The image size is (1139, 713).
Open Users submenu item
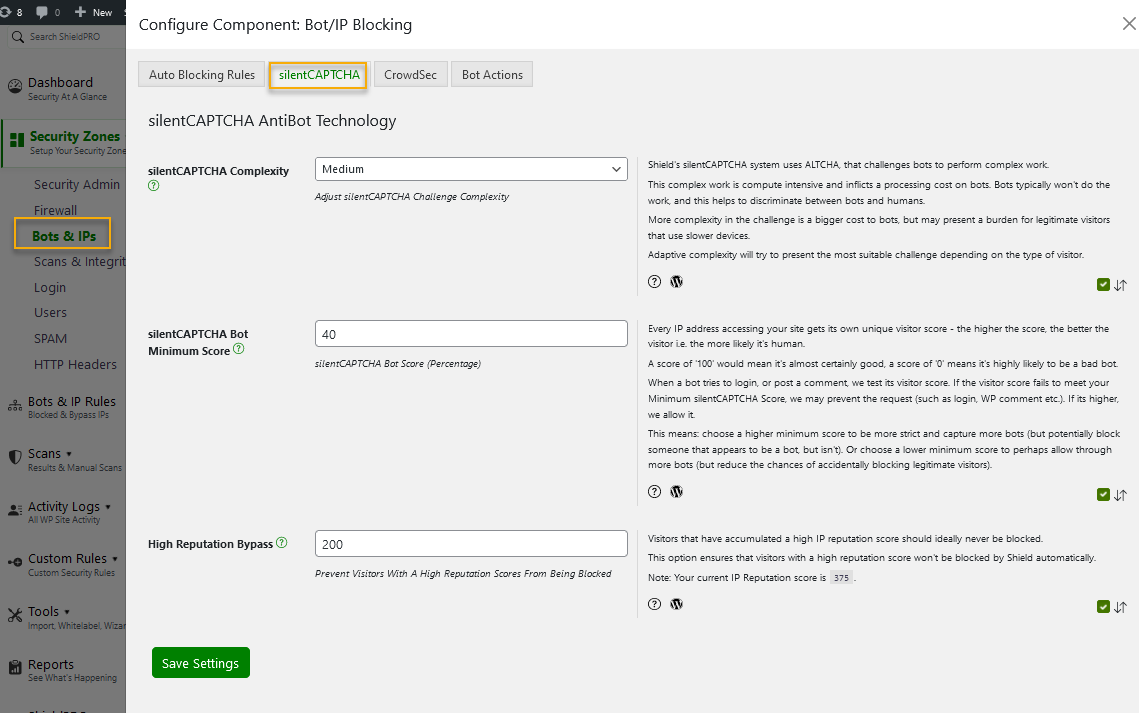pyautogui.click(x=50, y=312)
